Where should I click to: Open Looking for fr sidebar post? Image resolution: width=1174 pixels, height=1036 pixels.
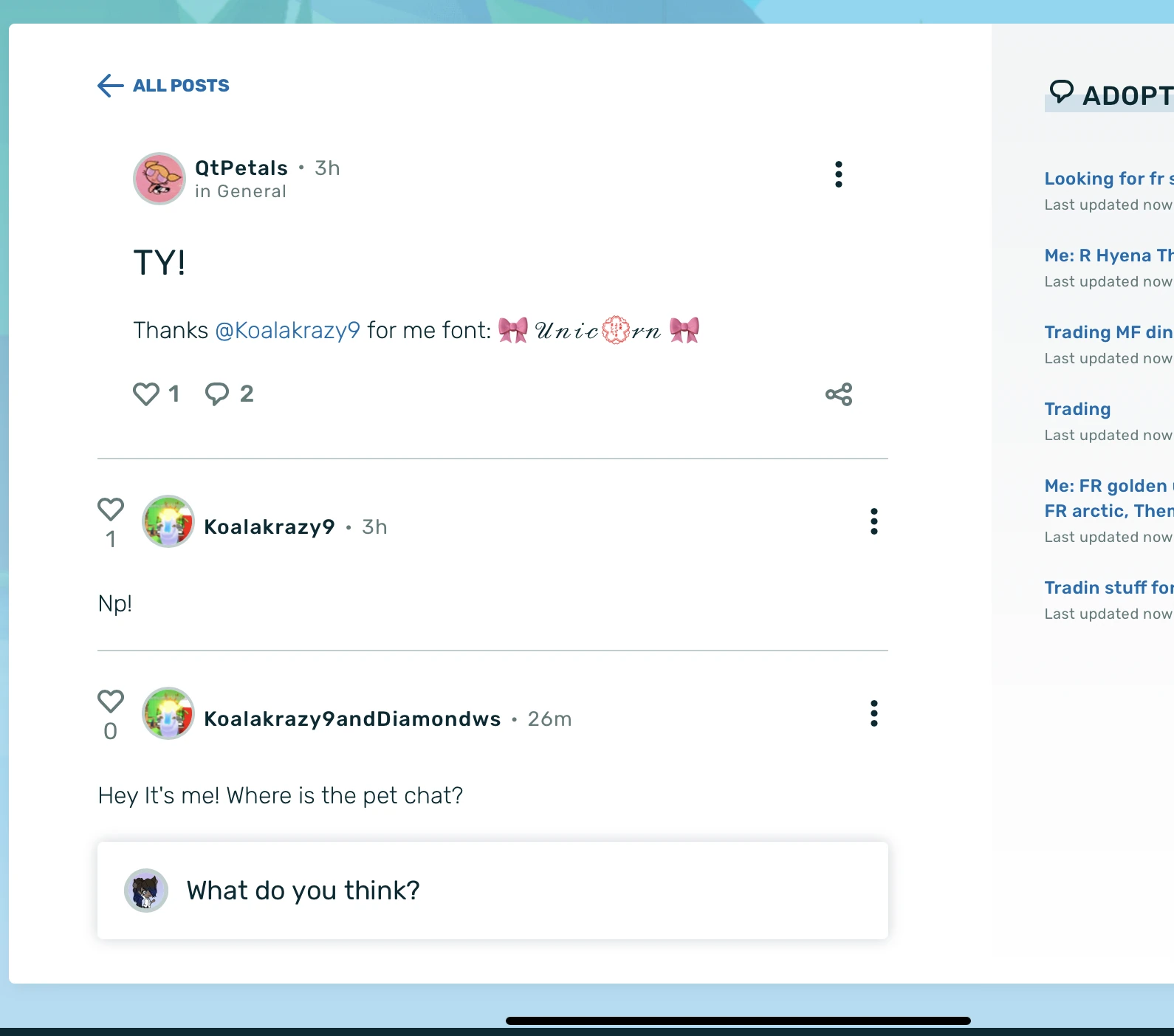click(x=1108, y=179)
